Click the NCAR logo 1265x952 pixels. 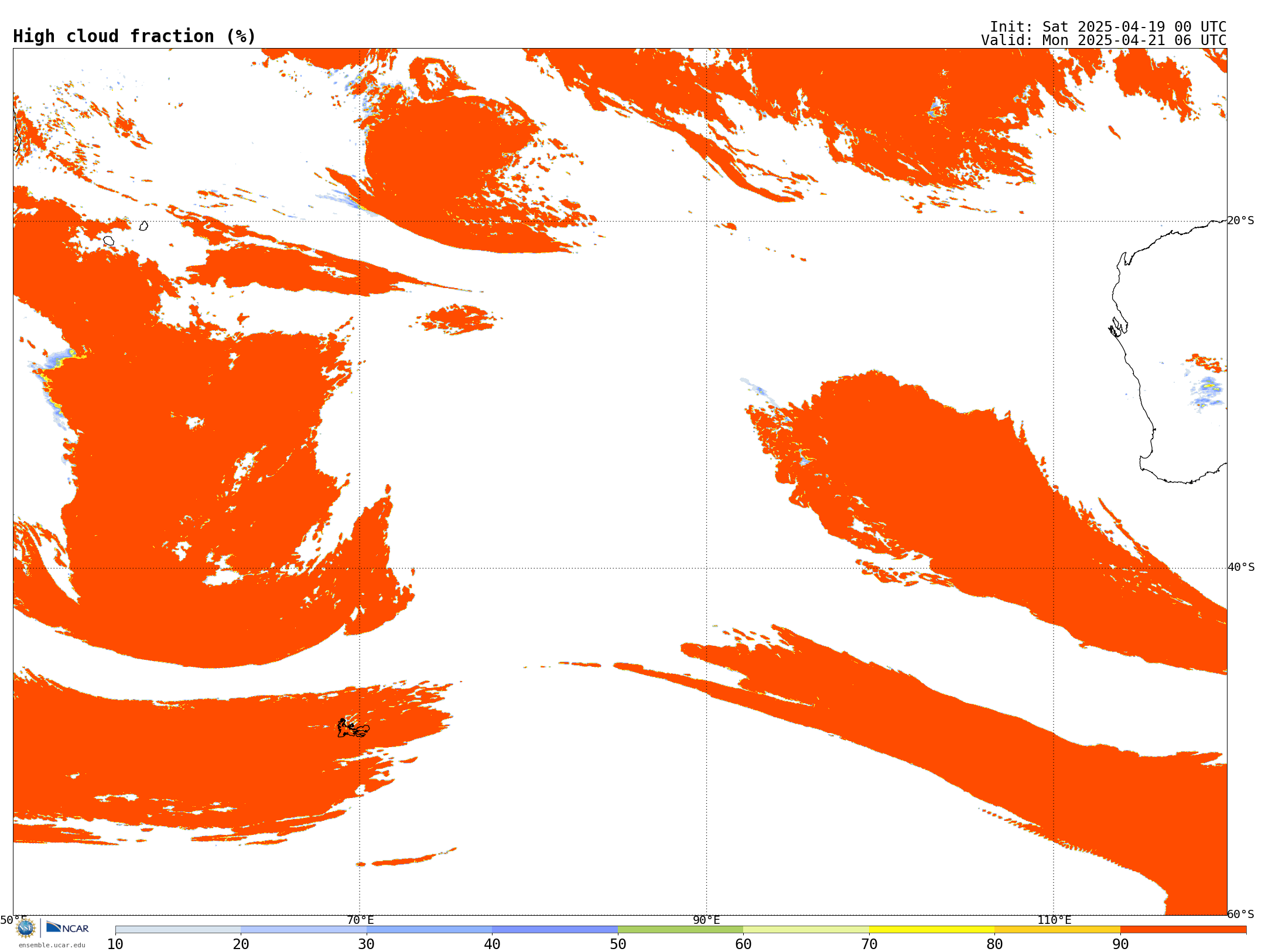(67, 927)
